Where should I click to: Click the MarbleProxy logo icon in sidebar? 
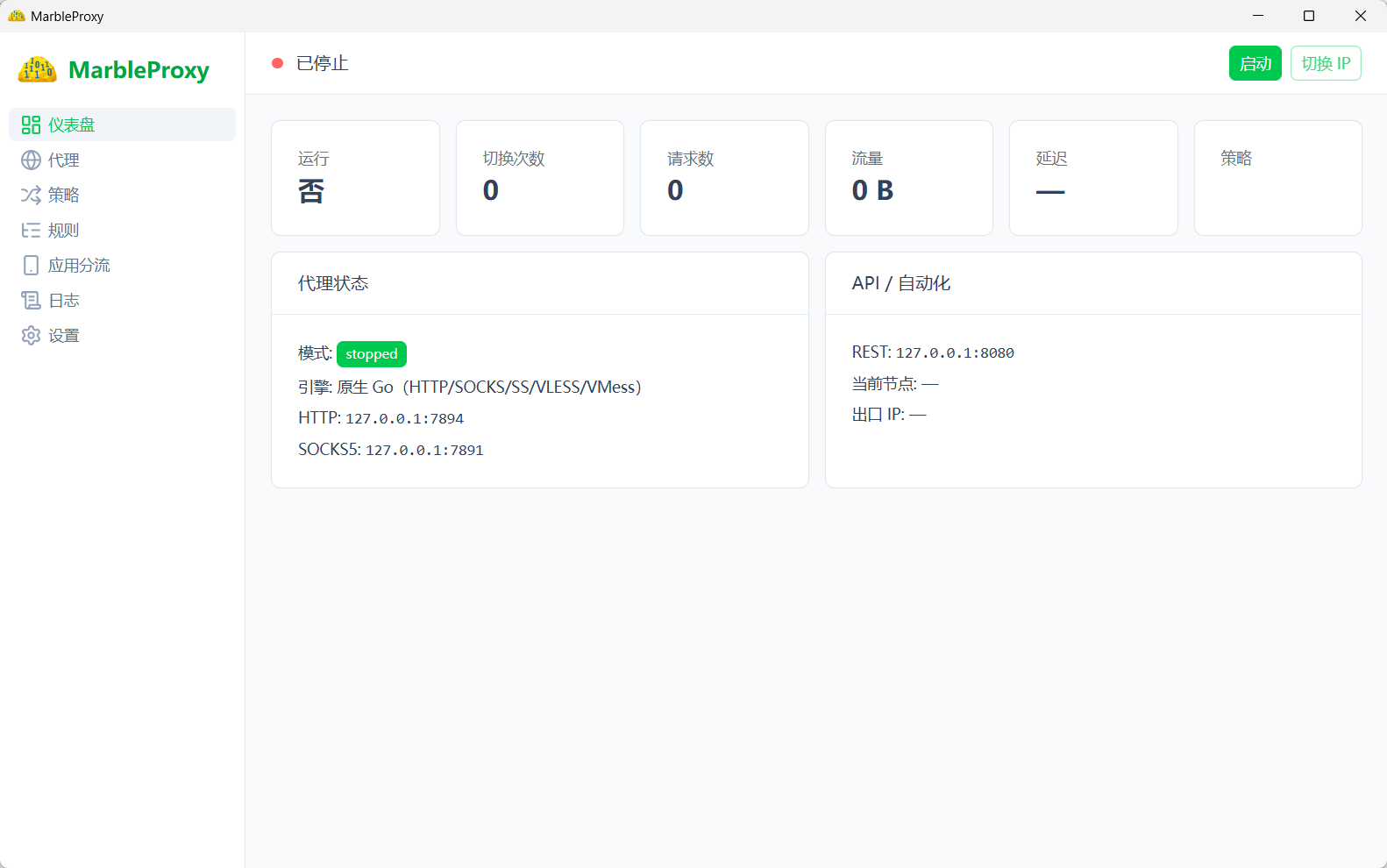38,69
